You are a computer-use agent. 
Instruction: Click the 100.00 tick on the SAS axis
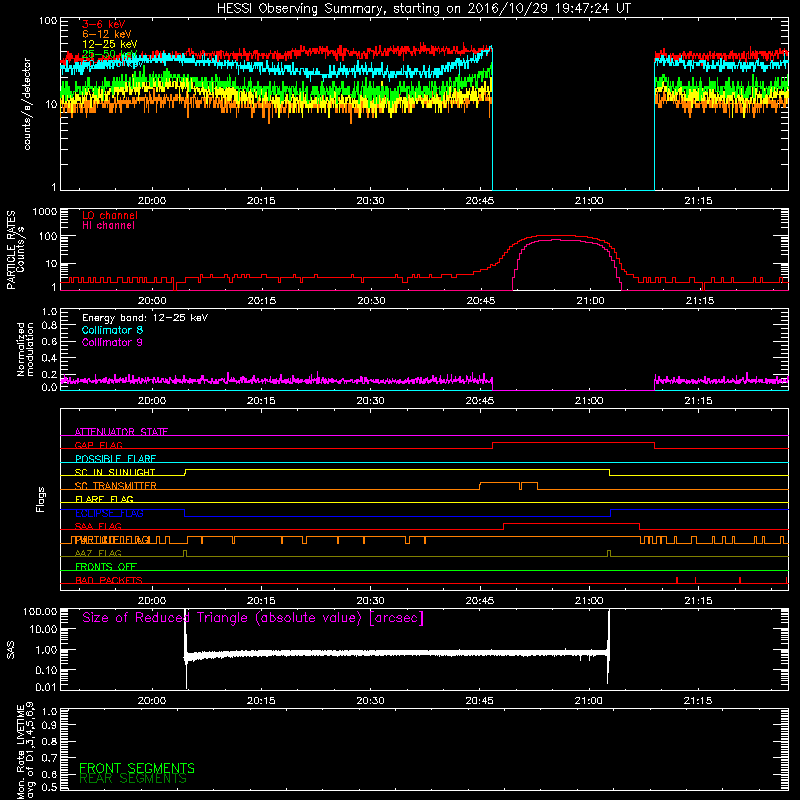pos(40,611)
